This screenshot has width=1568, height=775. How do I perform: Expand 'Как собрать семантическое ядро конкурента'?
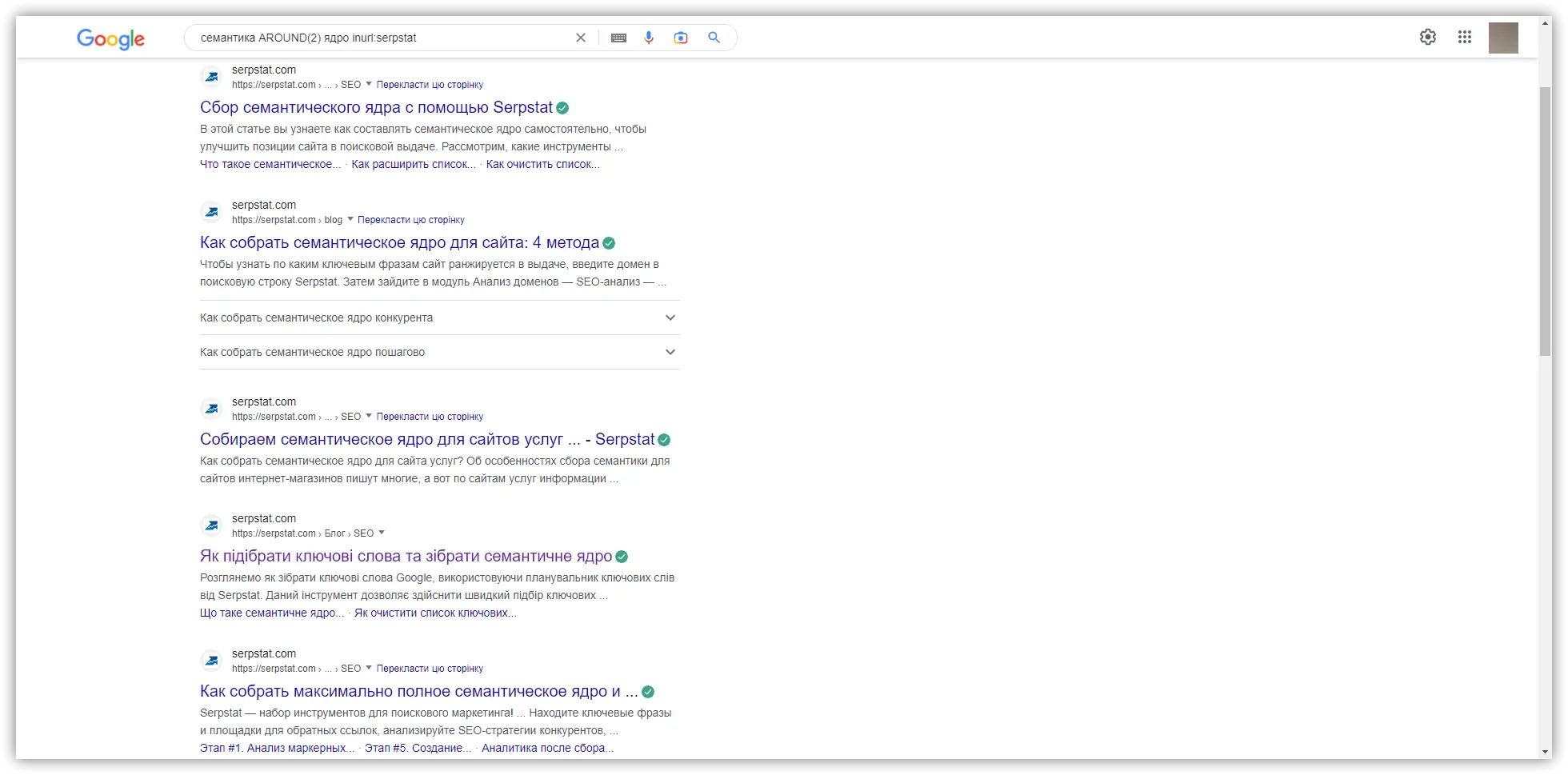(439, 318)
